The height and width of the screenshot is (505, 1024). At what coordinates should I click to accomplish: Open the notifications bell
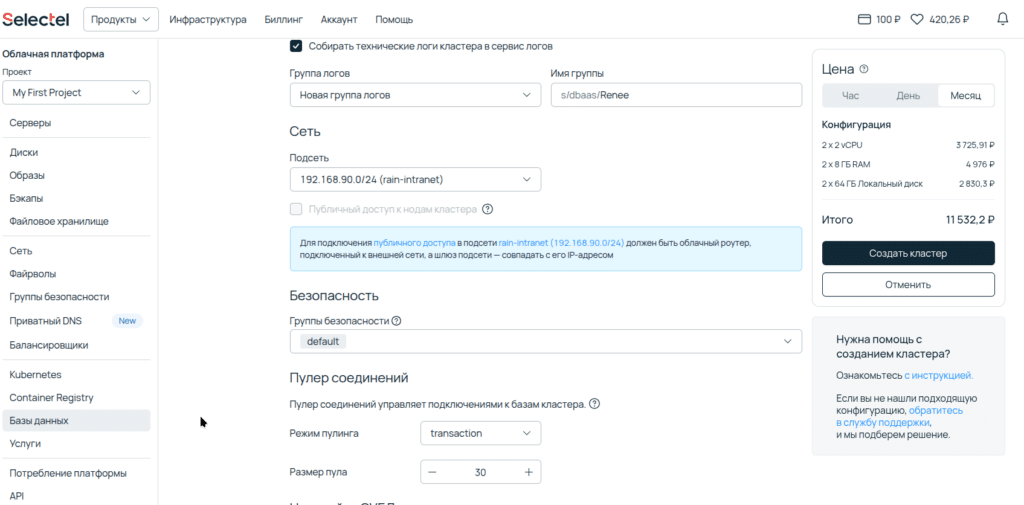(1003, 19)
